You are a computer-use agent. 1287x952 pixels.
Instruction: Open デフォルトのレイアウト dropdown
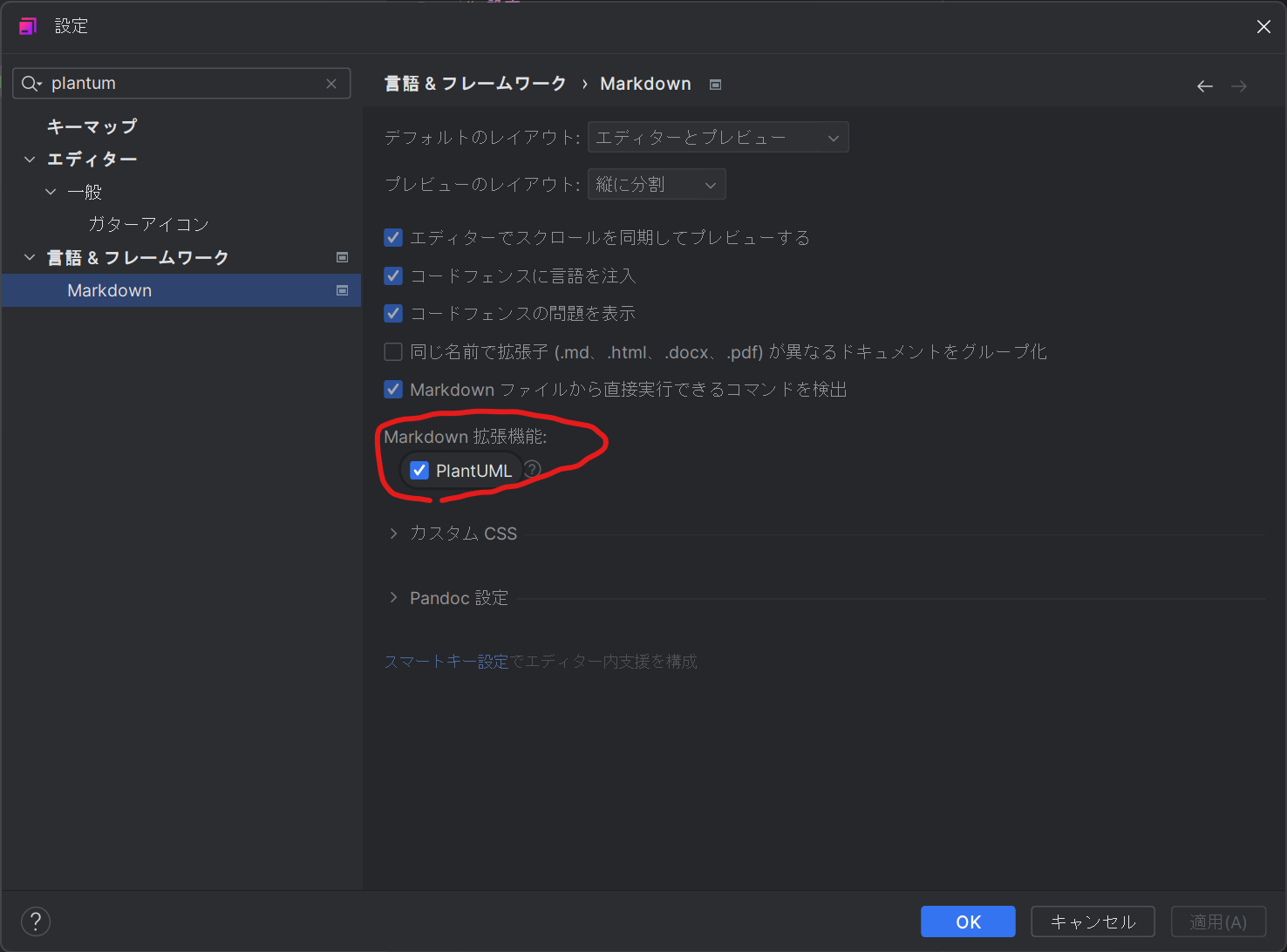coord(718,137)
